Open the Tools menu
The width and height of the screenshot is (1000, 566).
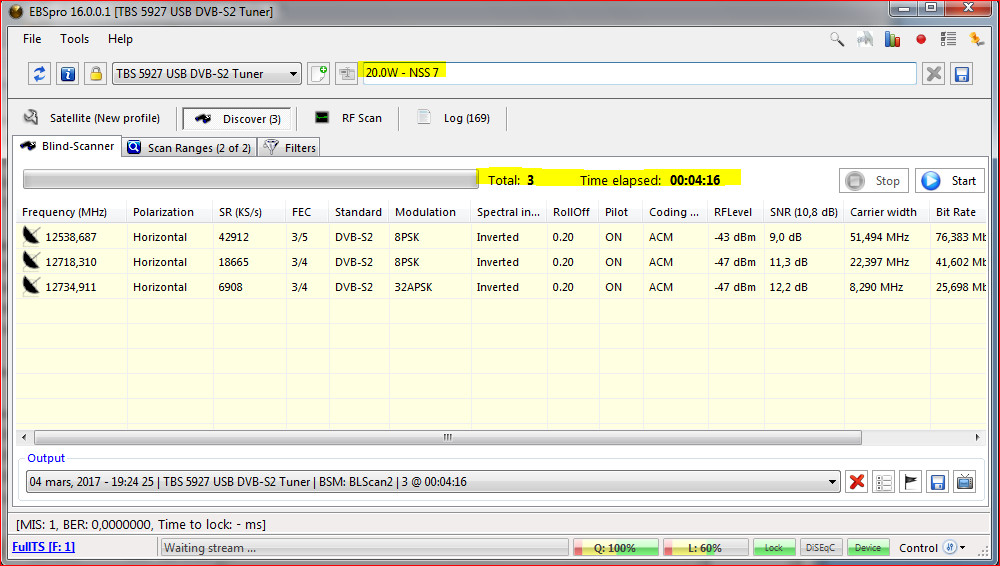click(74, 39)
